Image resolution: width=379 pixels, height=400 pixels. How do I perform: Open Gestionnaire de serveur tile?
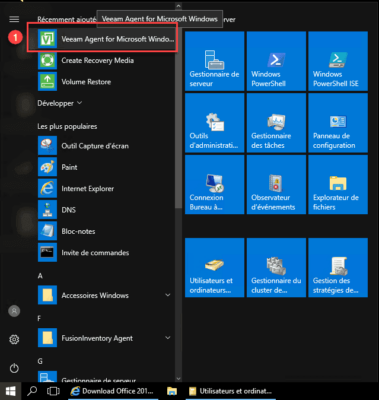(215, 61)
